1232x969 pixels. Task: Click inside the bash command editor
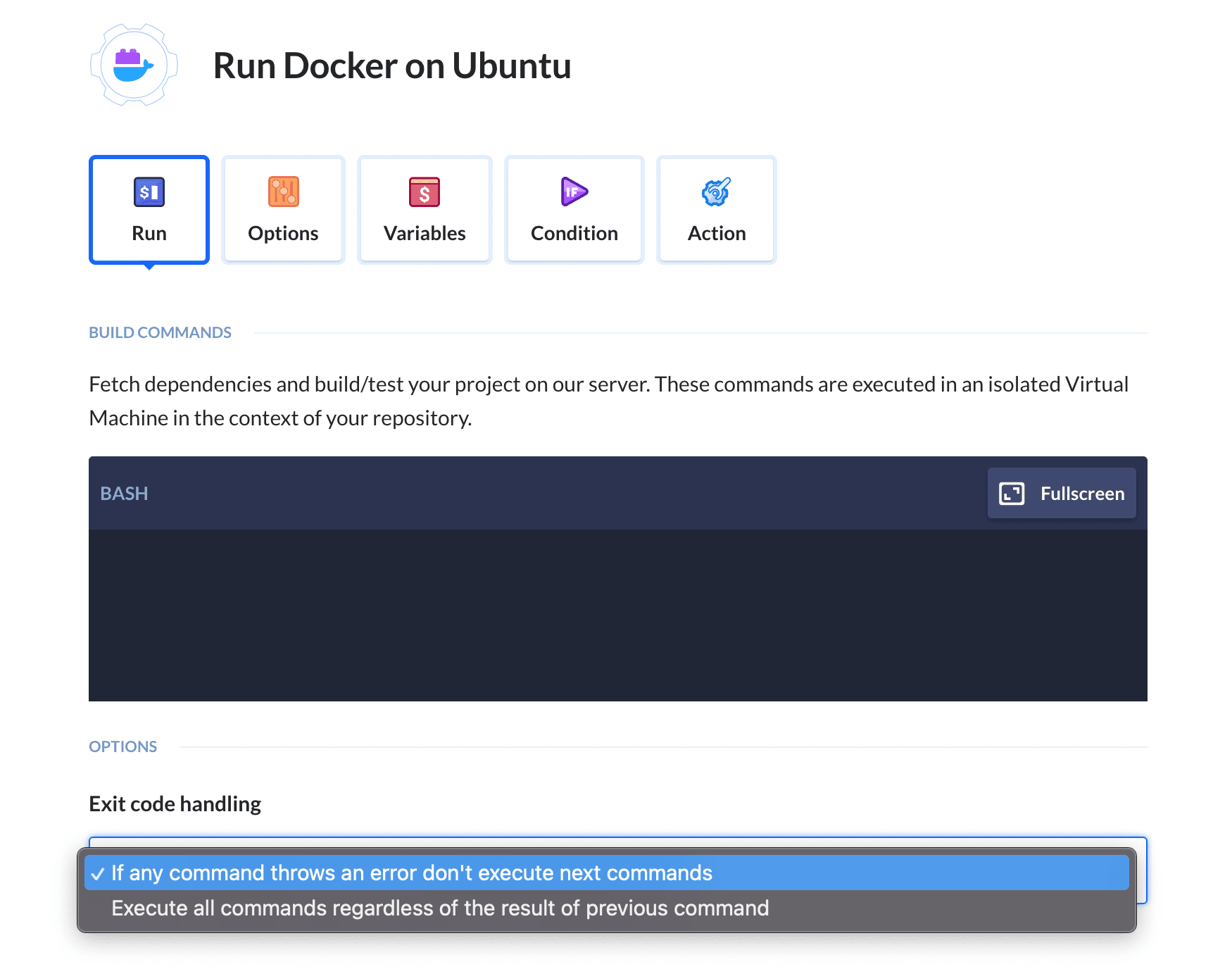pyautogui.click(x=616, y=613)
